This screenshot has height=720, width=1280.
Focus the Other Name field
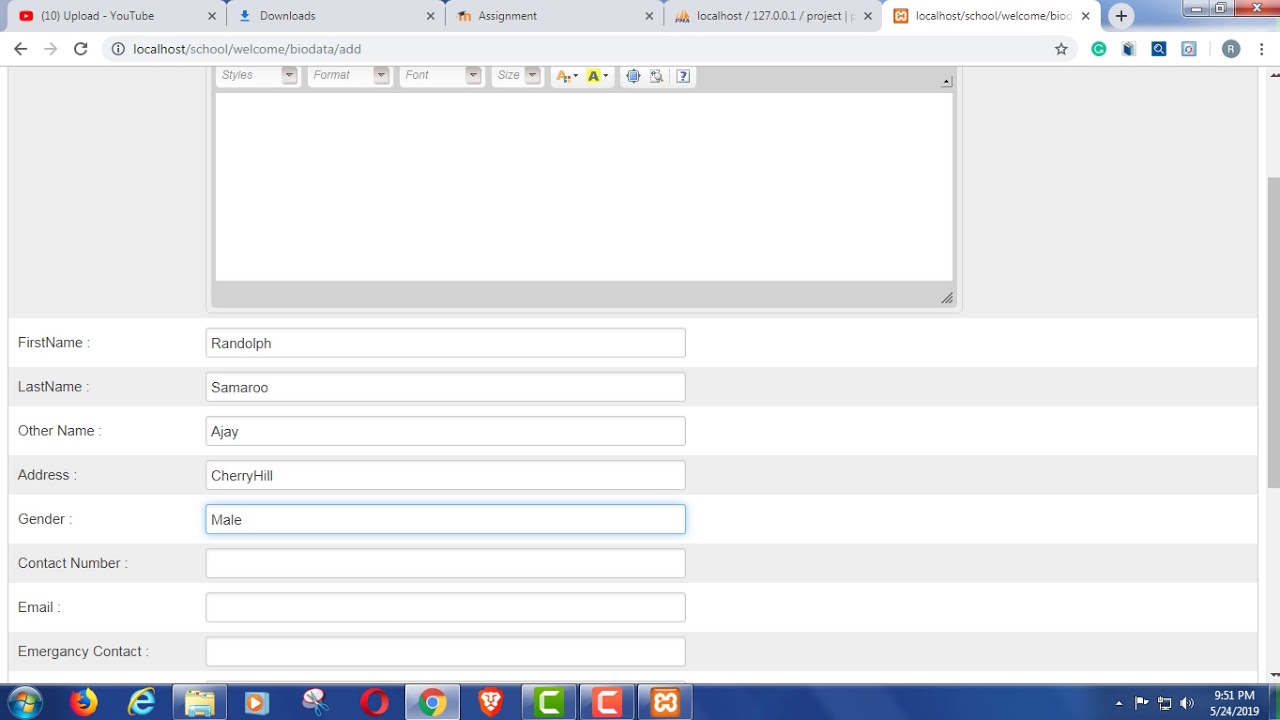point(446,431)
